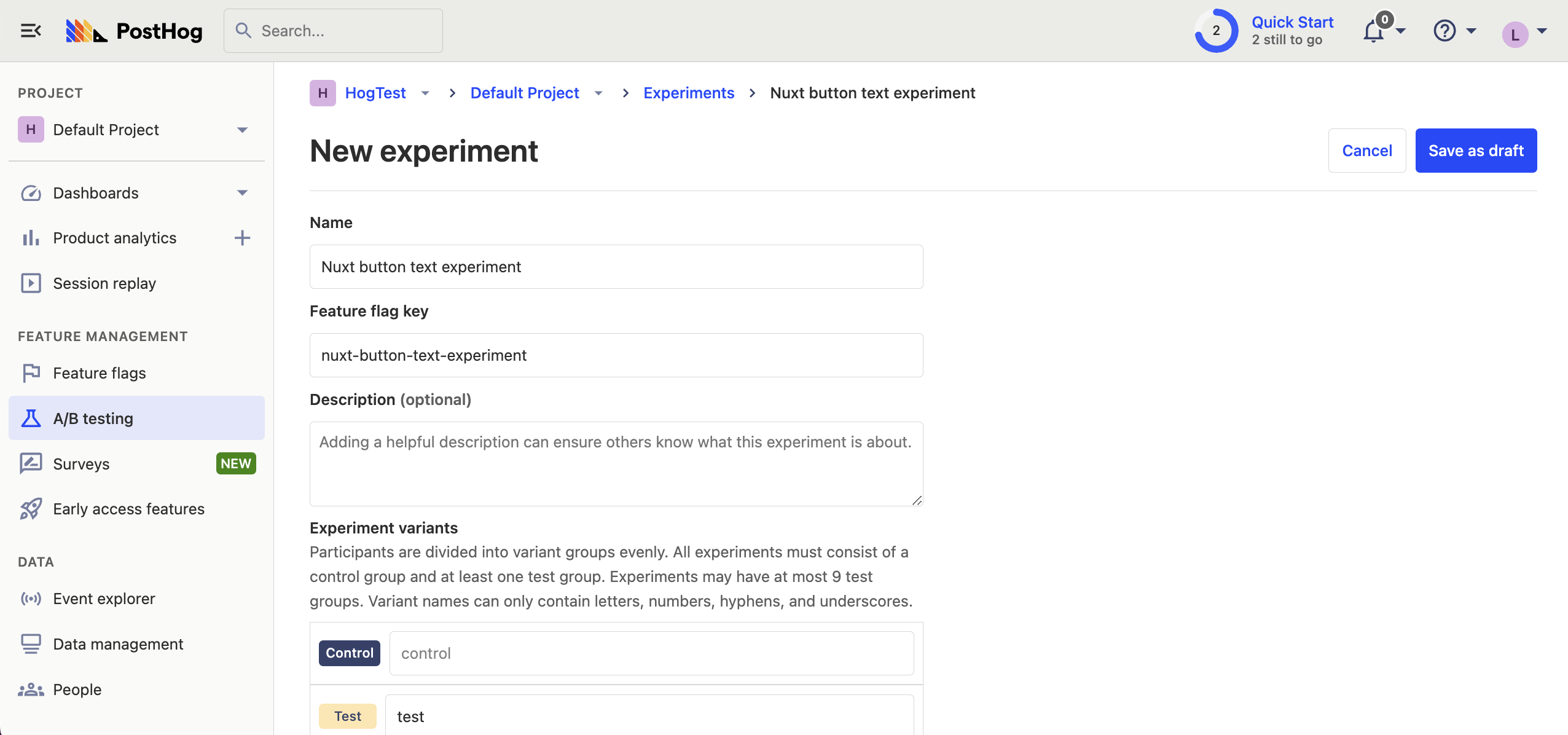
Task: Expand the Default Project dropdown
Action: 598,93
